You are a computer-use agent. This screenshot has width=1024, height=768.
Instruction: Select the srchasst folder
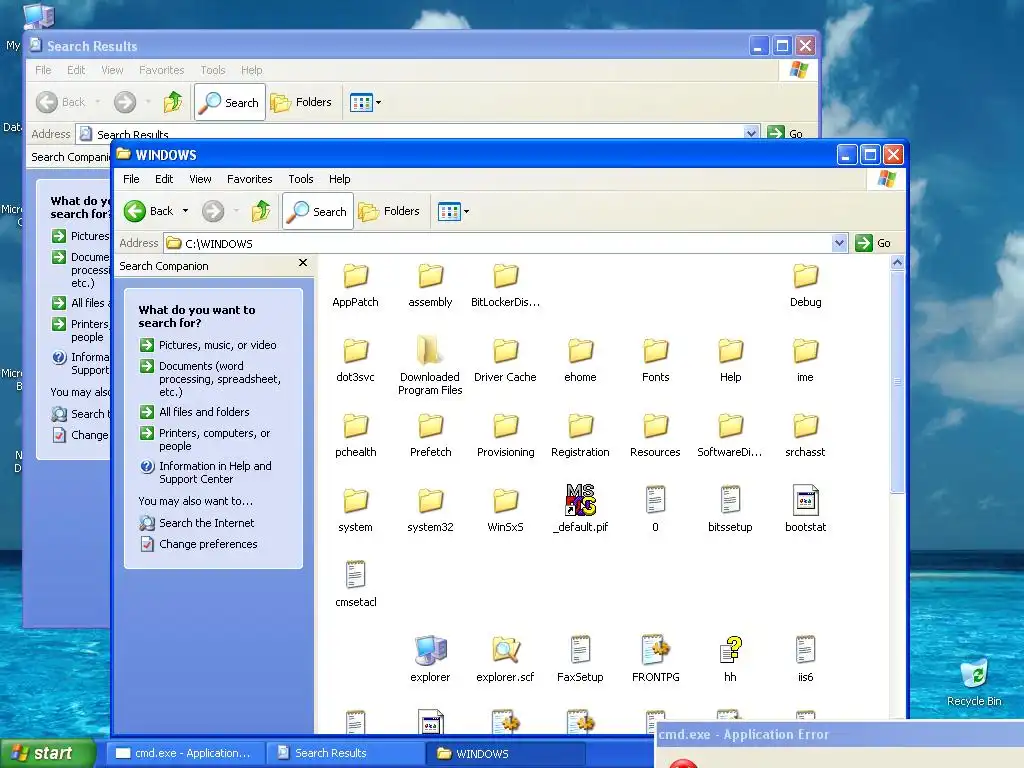(x=805, y=436)
